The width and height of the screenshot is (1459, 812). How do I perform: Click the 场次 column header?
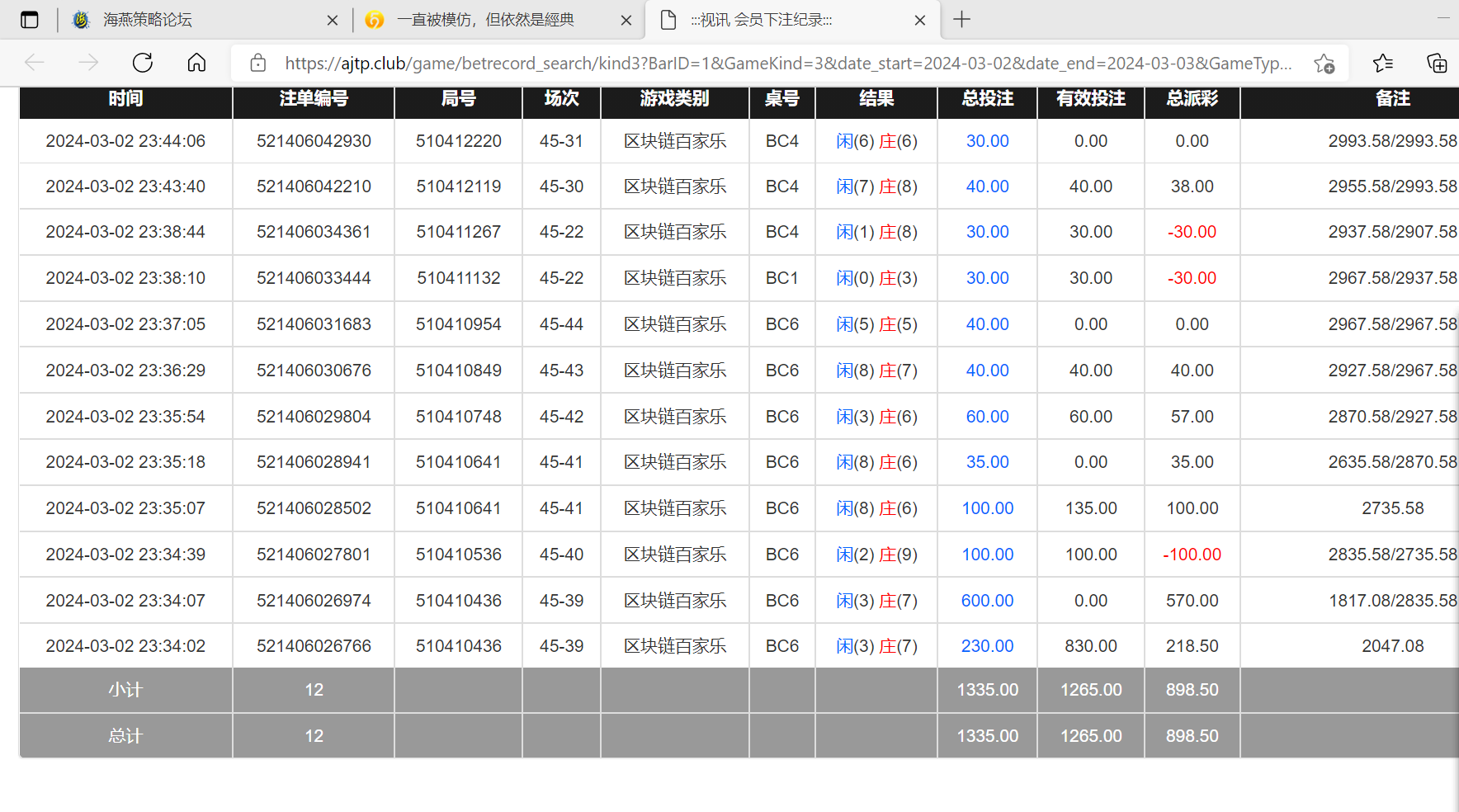pos(561,98)
